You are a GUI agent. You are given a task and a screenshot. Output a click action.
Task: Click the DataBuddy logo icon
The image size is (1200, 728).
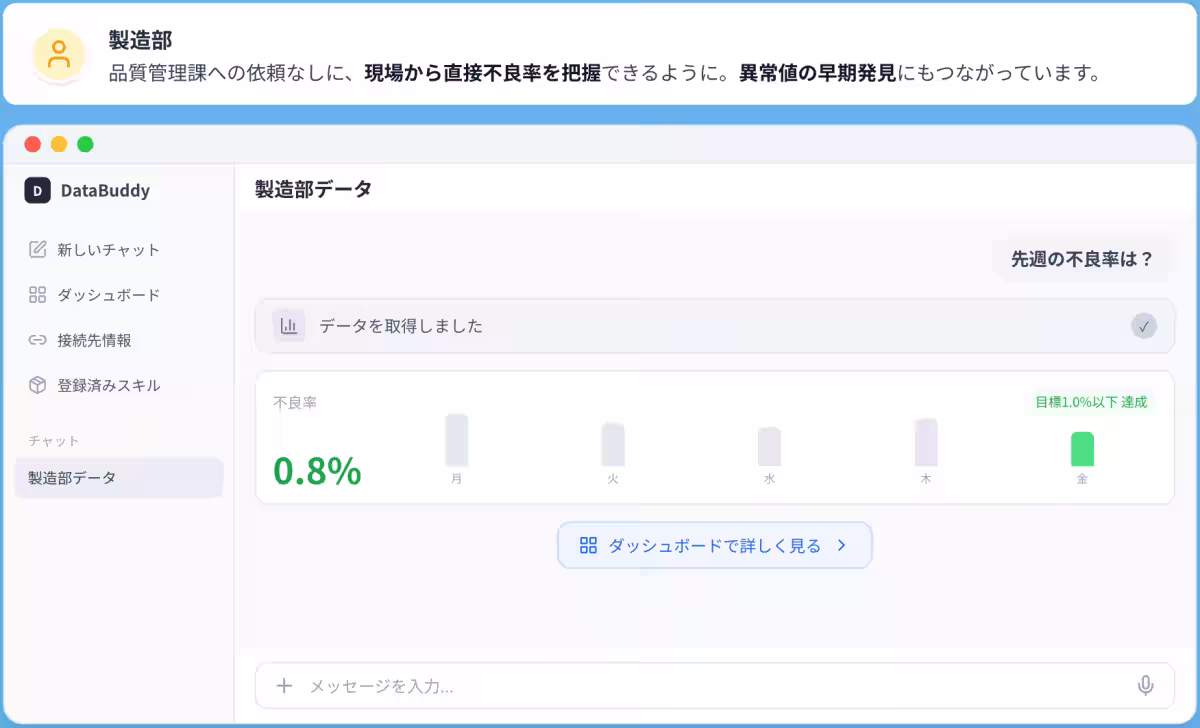tap(37, 190)
